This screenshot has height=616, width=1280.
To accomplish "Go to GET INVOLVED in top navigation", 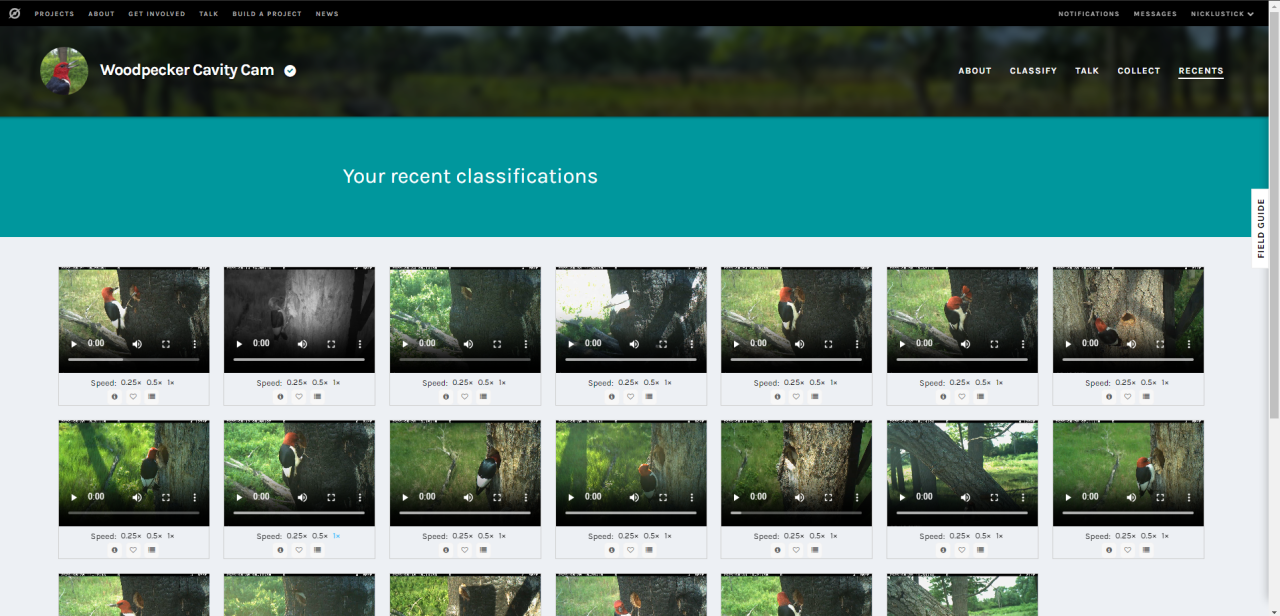I will click(158, 14).
